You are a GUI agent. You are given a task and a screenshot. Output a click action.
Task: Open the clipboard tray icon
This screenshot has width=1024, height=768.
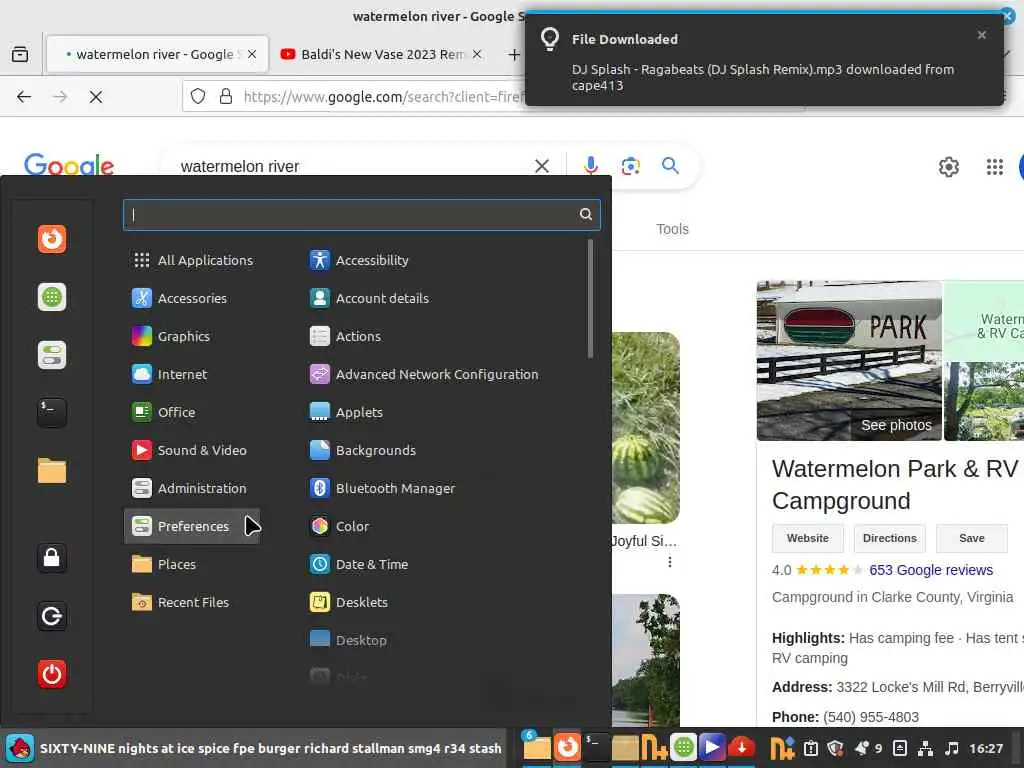tap(811, 748)
